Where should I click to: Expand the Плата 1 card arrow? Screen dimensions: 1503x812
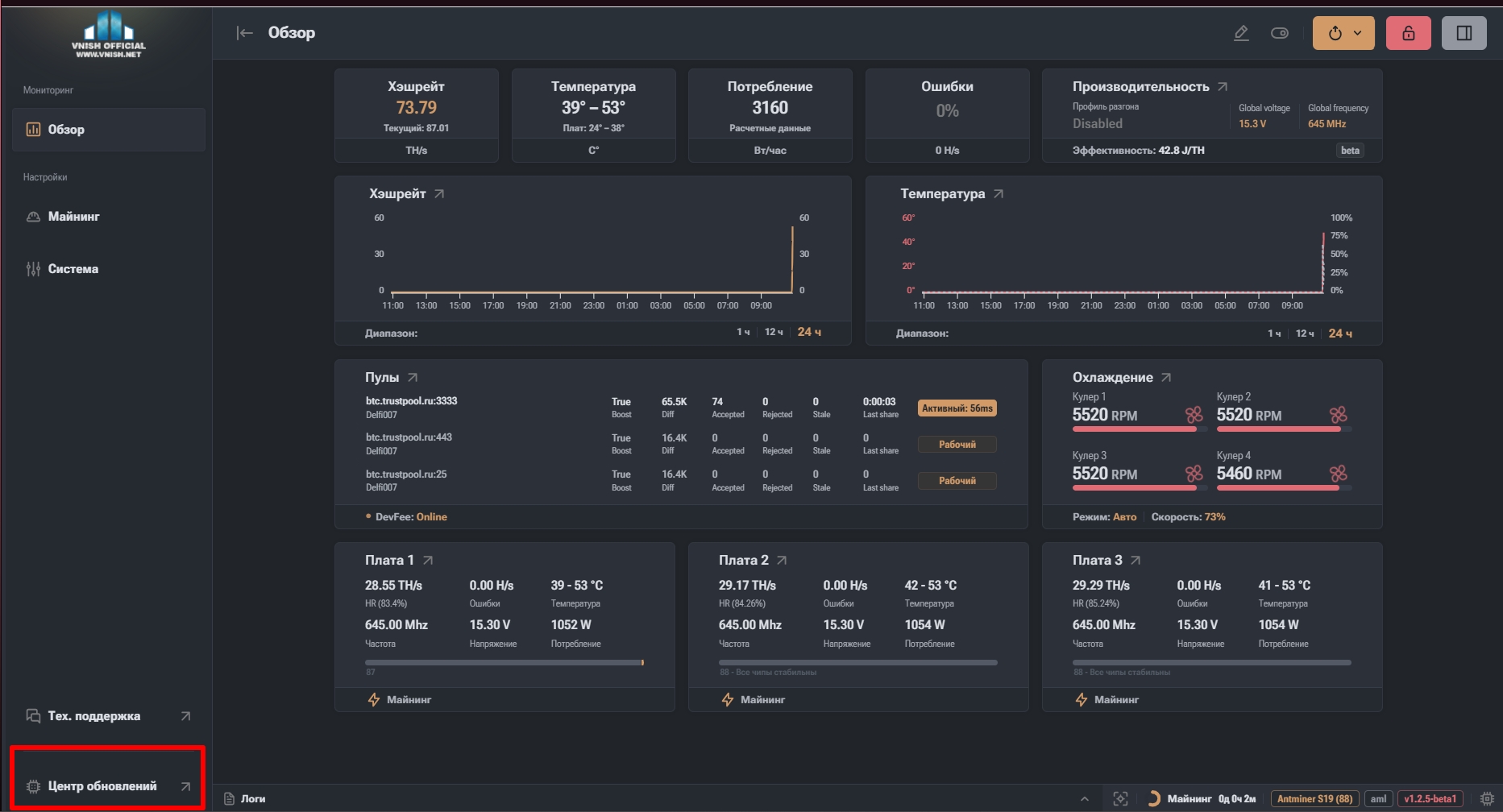pyautogui.click(x=428, y=560)
